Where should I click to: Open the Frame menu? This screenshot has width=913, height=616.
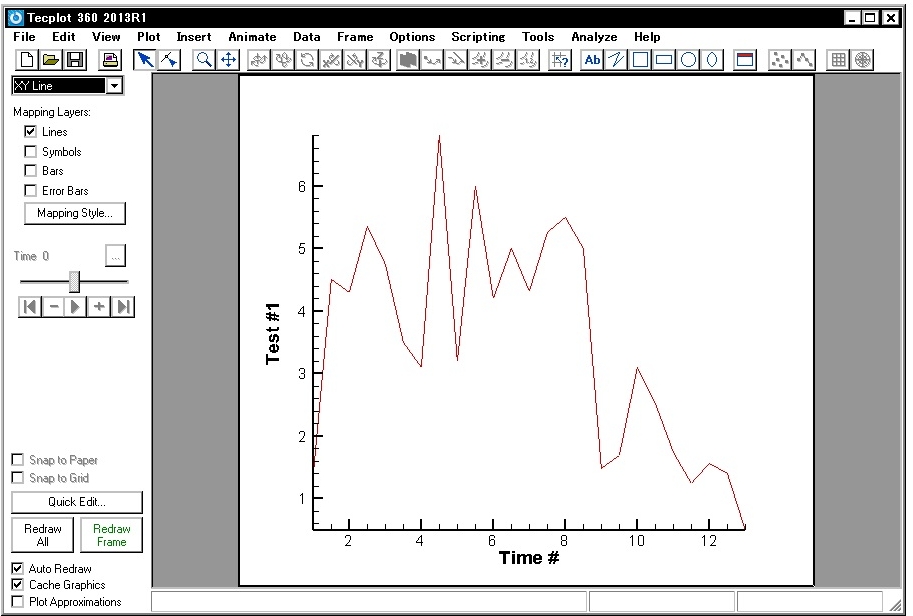[x=355, y=37]
